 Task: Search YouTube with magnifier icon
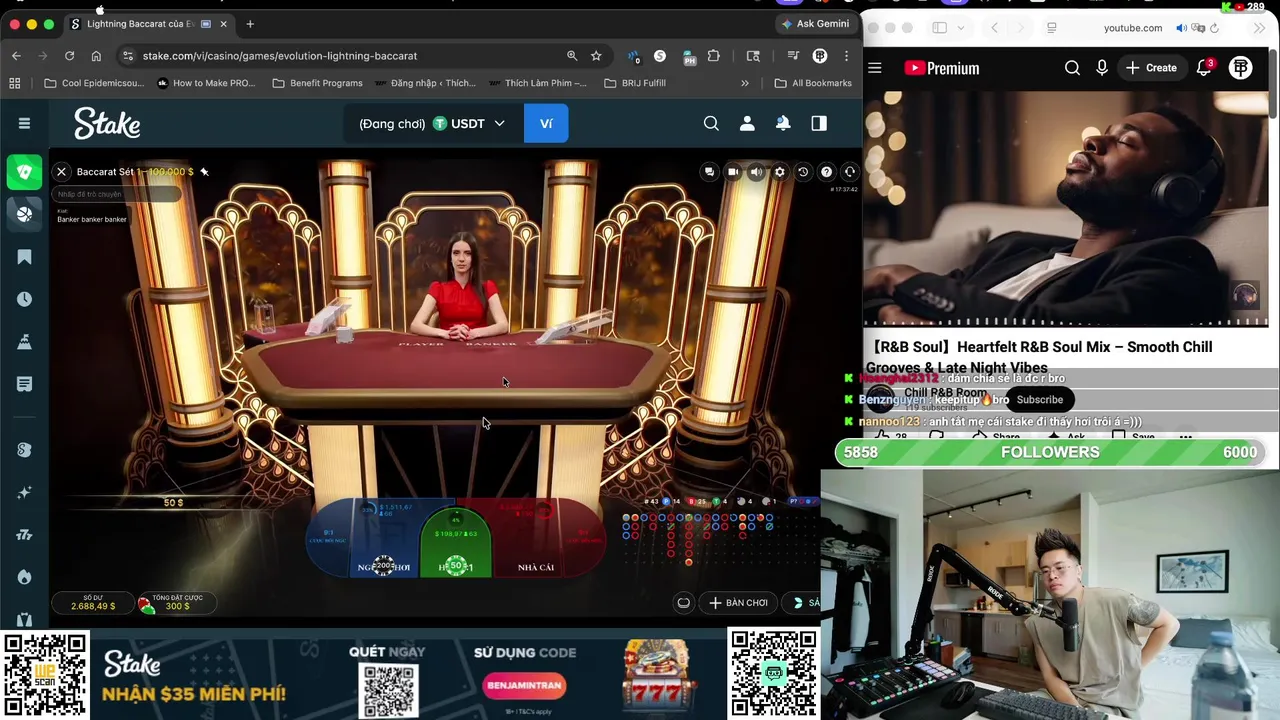coord(1072,68)
